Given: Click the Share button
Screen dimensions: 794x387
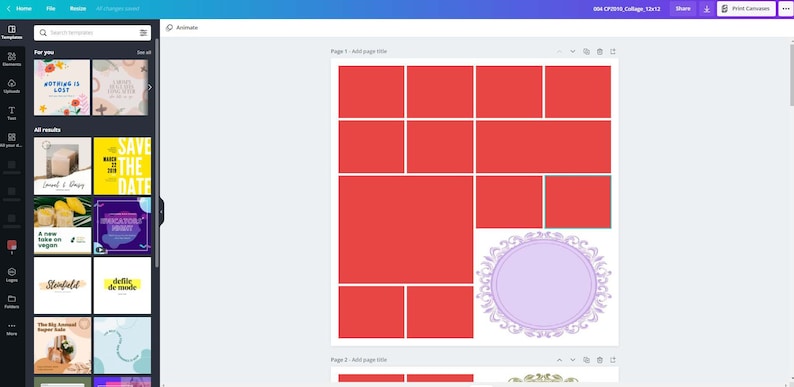Looking at the screenshot, I should [683, 9].
